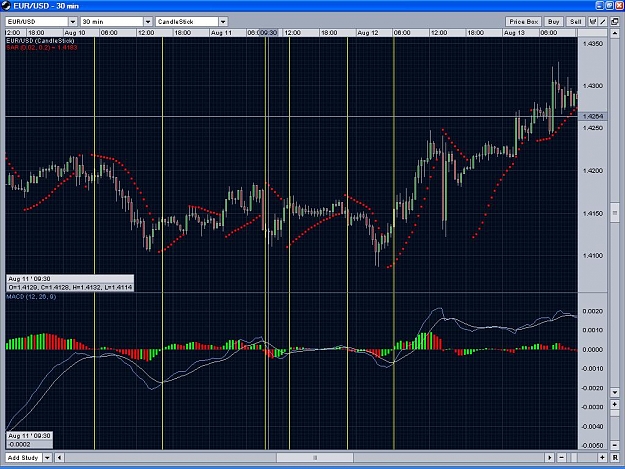Click the 1.4350 price axis label

coord(593,43)
